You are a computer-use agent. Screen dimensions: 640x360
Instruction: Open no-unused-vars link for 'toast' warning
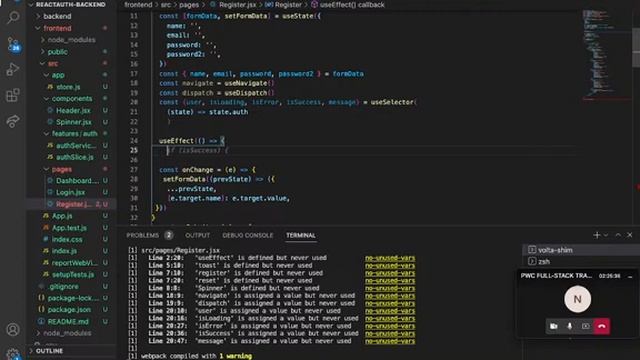(x=390, y=265)
